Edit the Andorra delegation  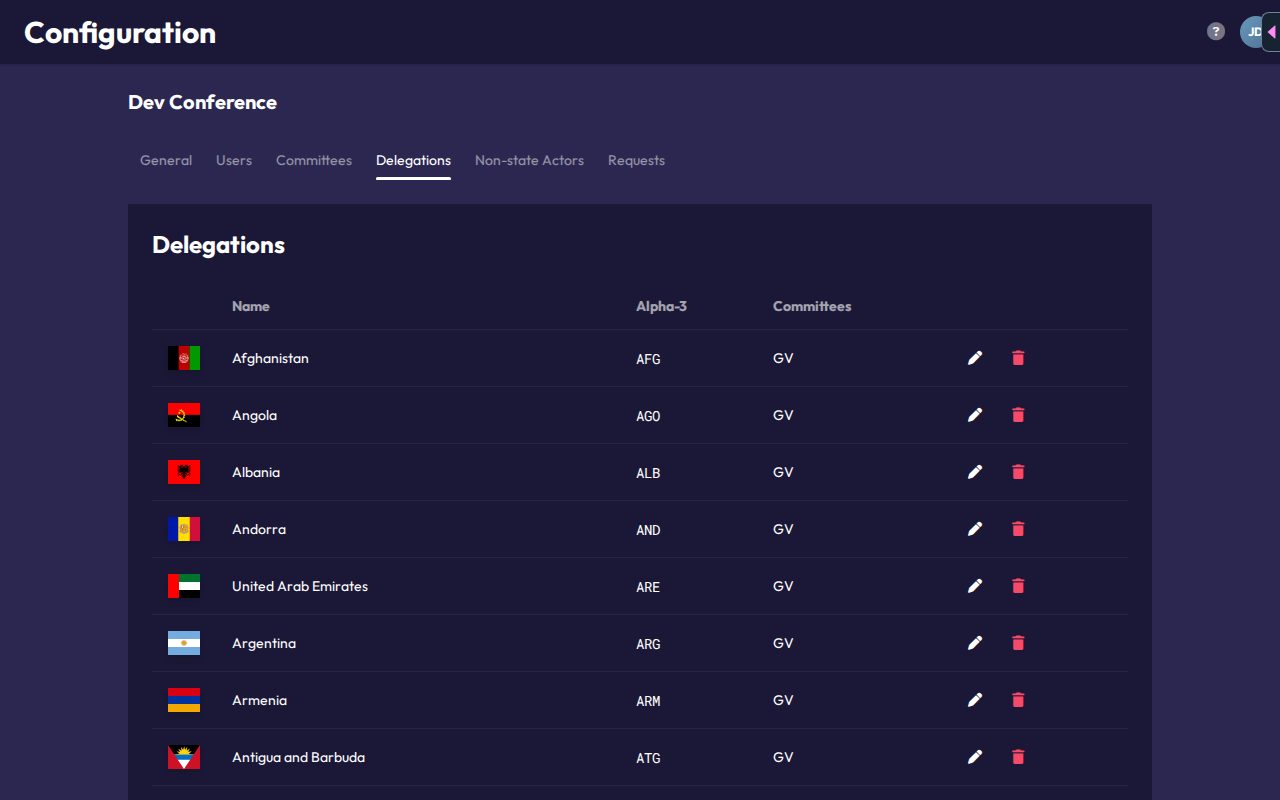975,529
